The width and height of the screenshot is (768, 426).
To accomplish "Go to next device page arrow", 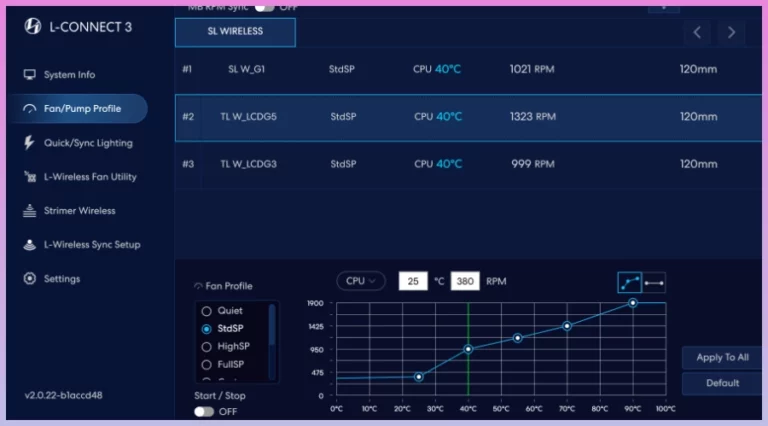I will click(731, 32).
